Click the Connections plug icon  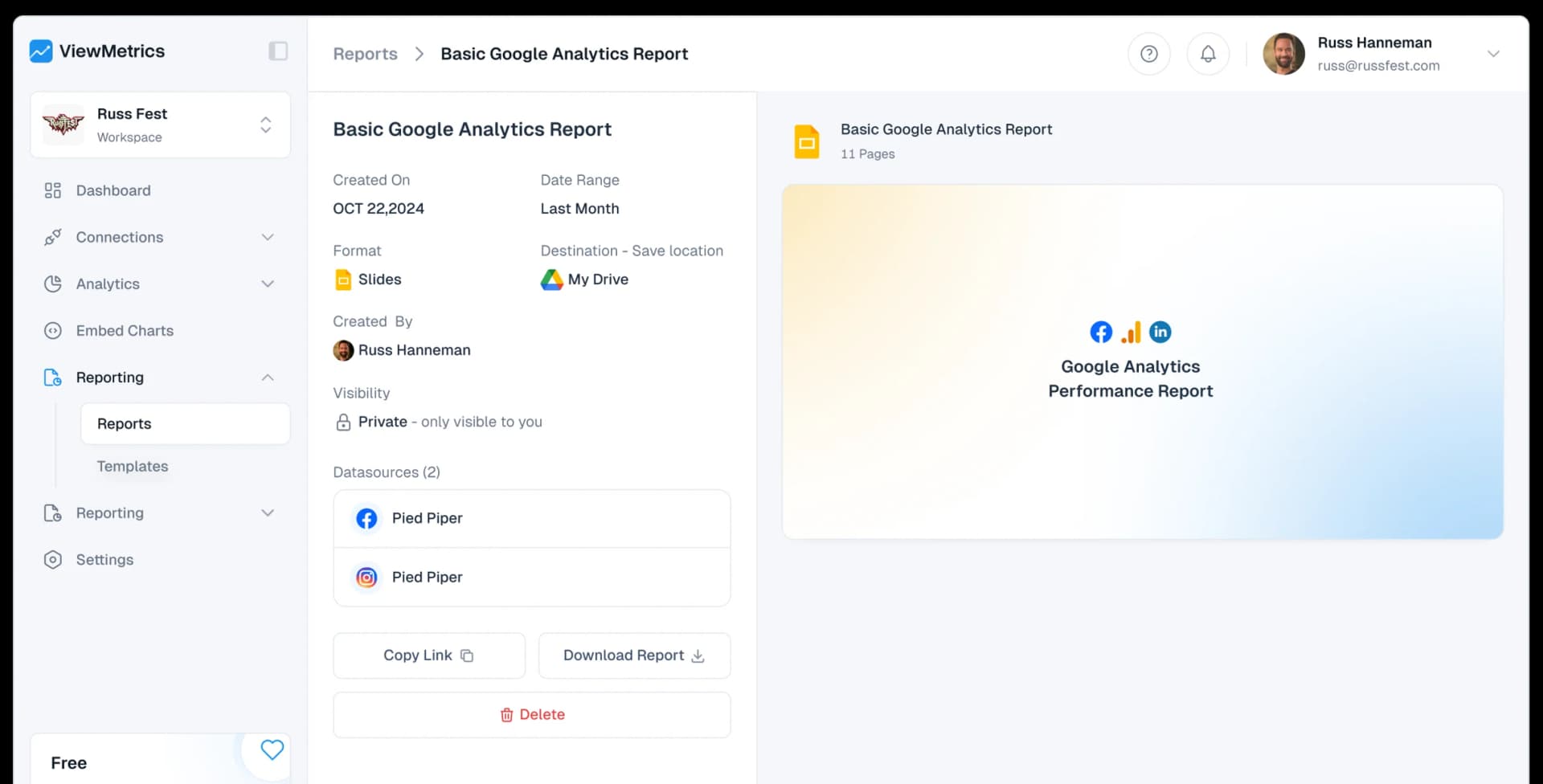pos(52,237)
